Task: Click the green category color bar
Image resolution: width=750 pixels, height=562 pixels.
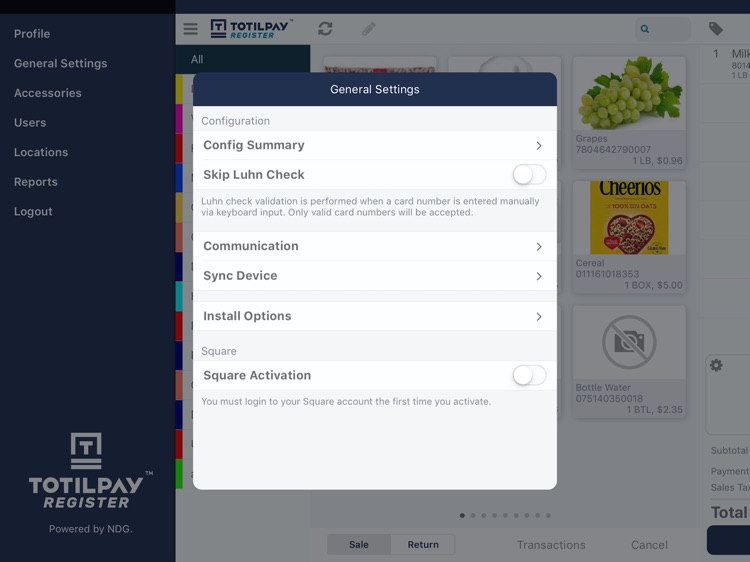Action: click(x=179, y=474)
